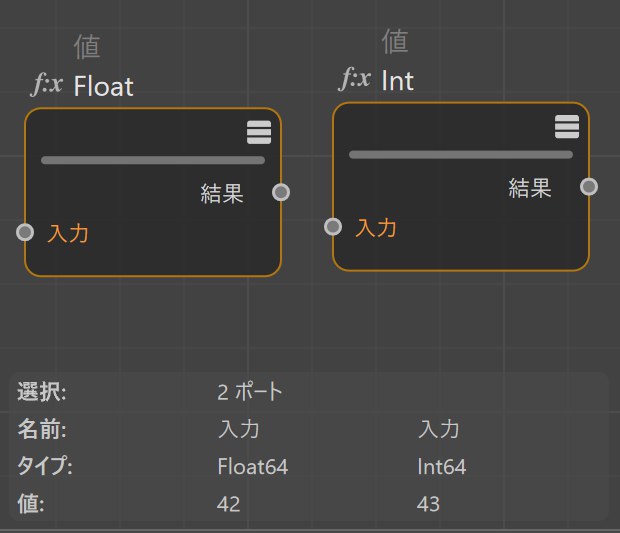The height and width of the screenshot is (533, 620).
Task: Click the orange 入力 label on Float node
Action: click(68, 233)
